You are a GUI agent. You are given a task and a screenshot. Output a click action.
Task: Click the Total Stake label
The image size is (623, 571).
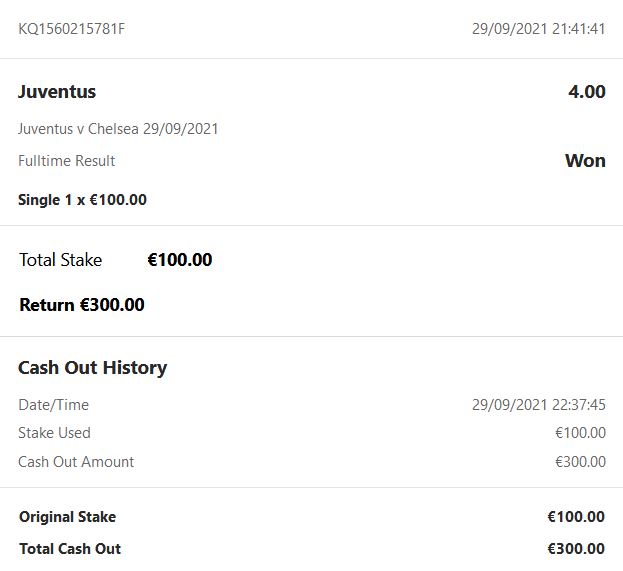(60, 260)
